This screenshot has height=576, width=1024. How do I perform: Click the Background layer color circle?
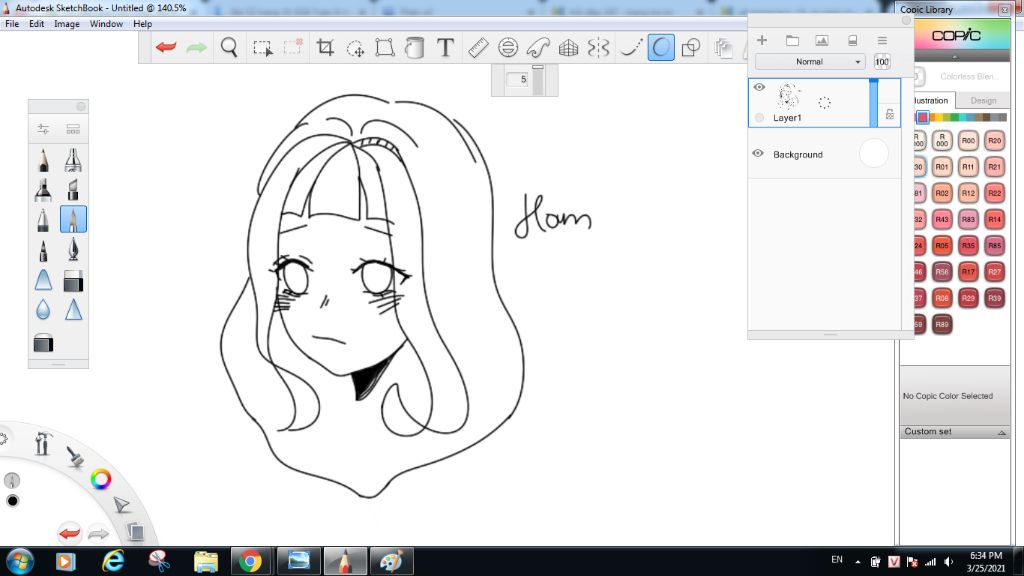coord(874,153)
